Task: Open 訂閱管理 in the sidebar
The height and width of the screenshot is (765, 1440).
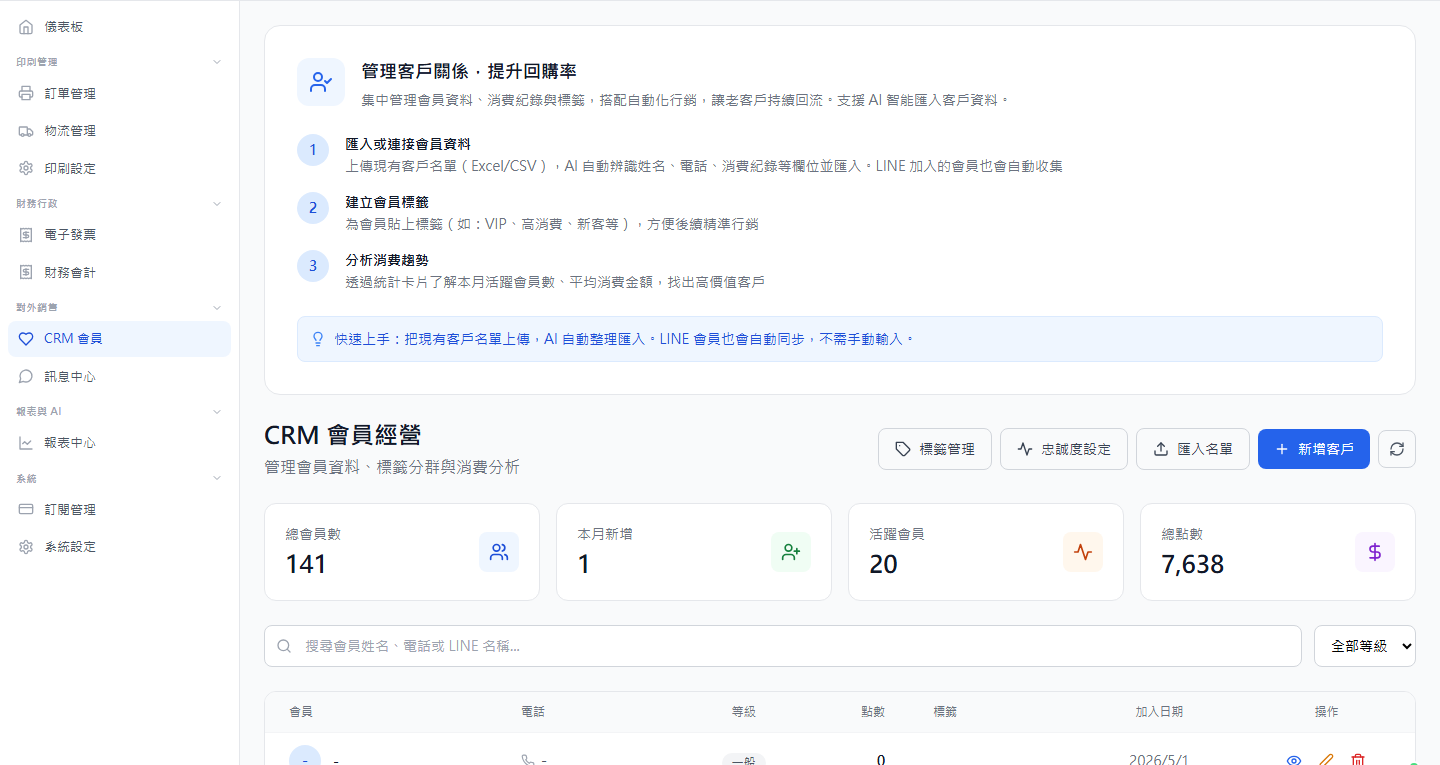Action: pyautogui.click(x=119, y=510)
